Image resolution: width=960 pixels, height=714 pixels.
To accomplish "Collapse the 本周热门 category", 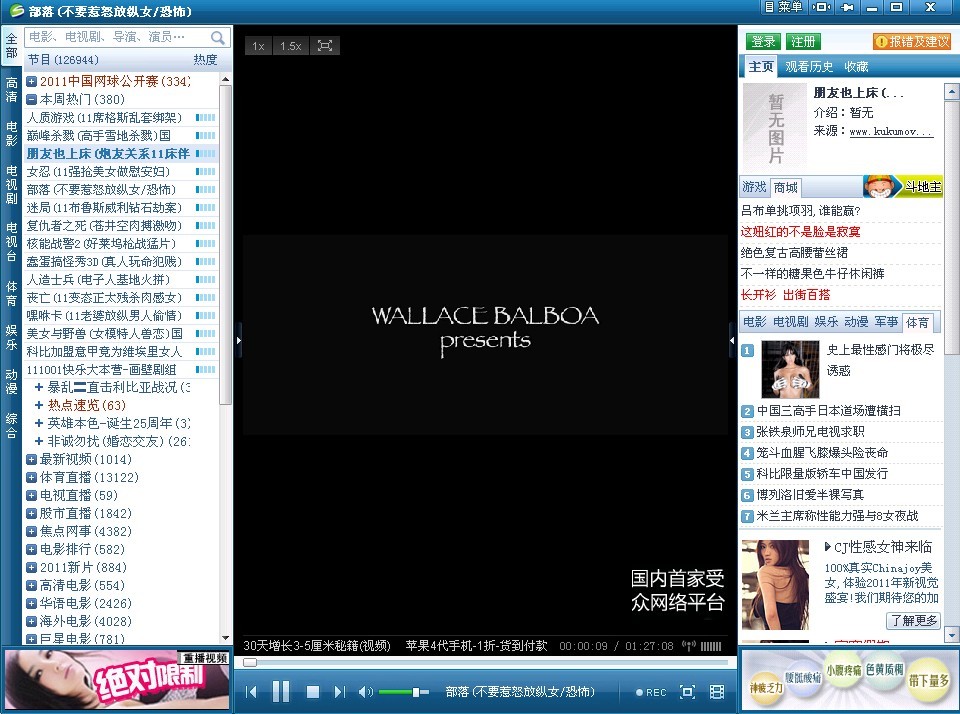I will click(32, 100).
